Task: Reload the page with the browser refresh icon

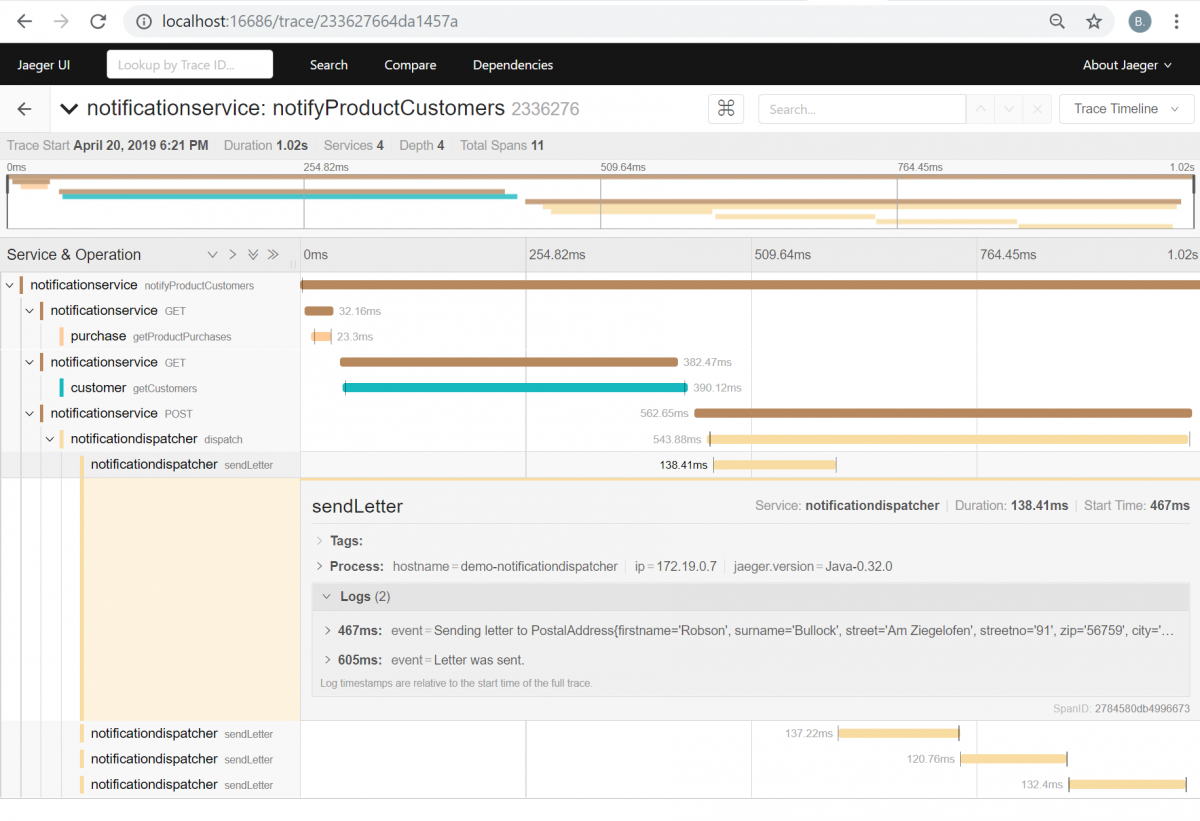Action: (x=96, y=20)
